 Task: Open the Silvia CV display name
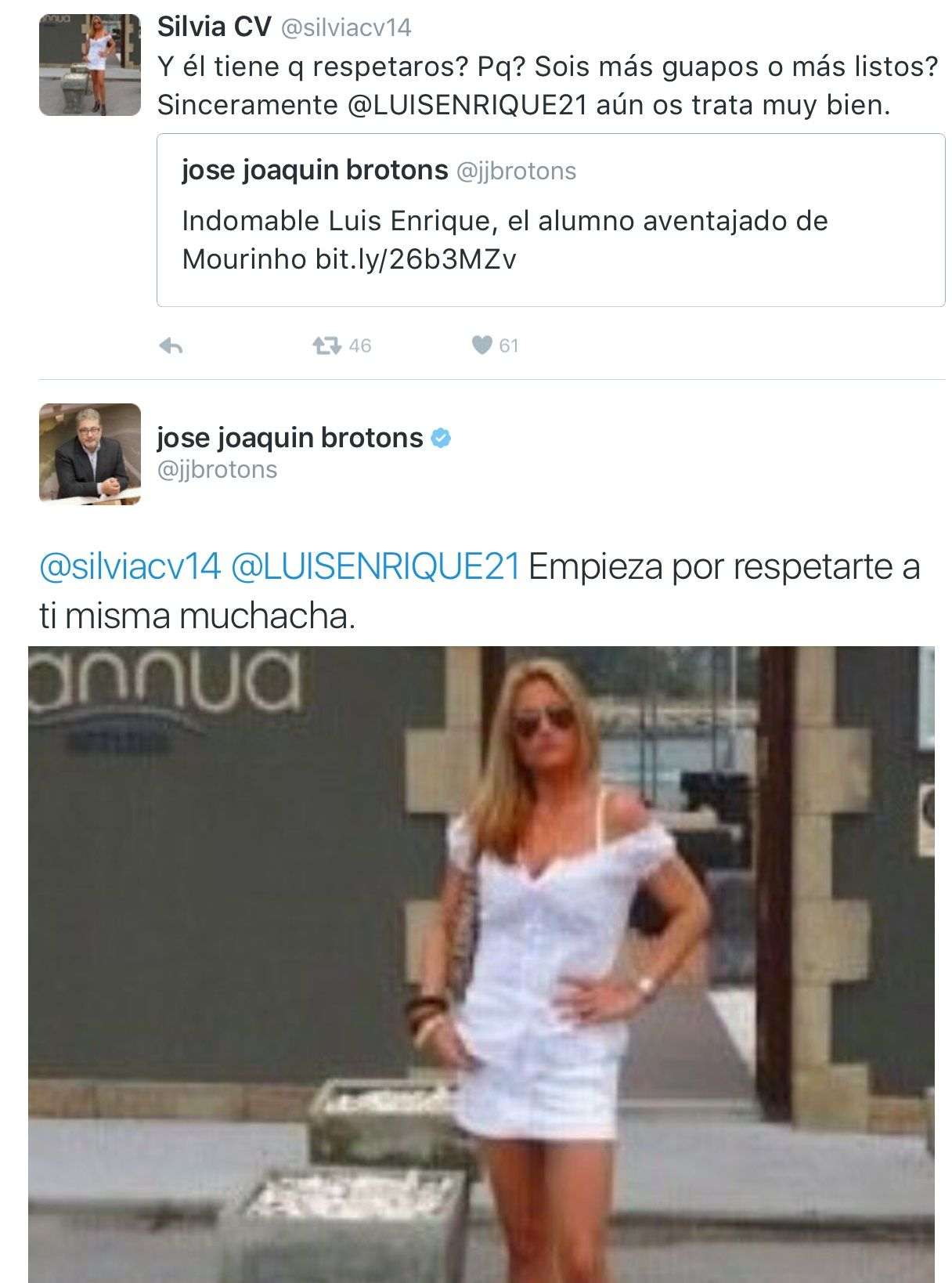[x=214, y=27]
